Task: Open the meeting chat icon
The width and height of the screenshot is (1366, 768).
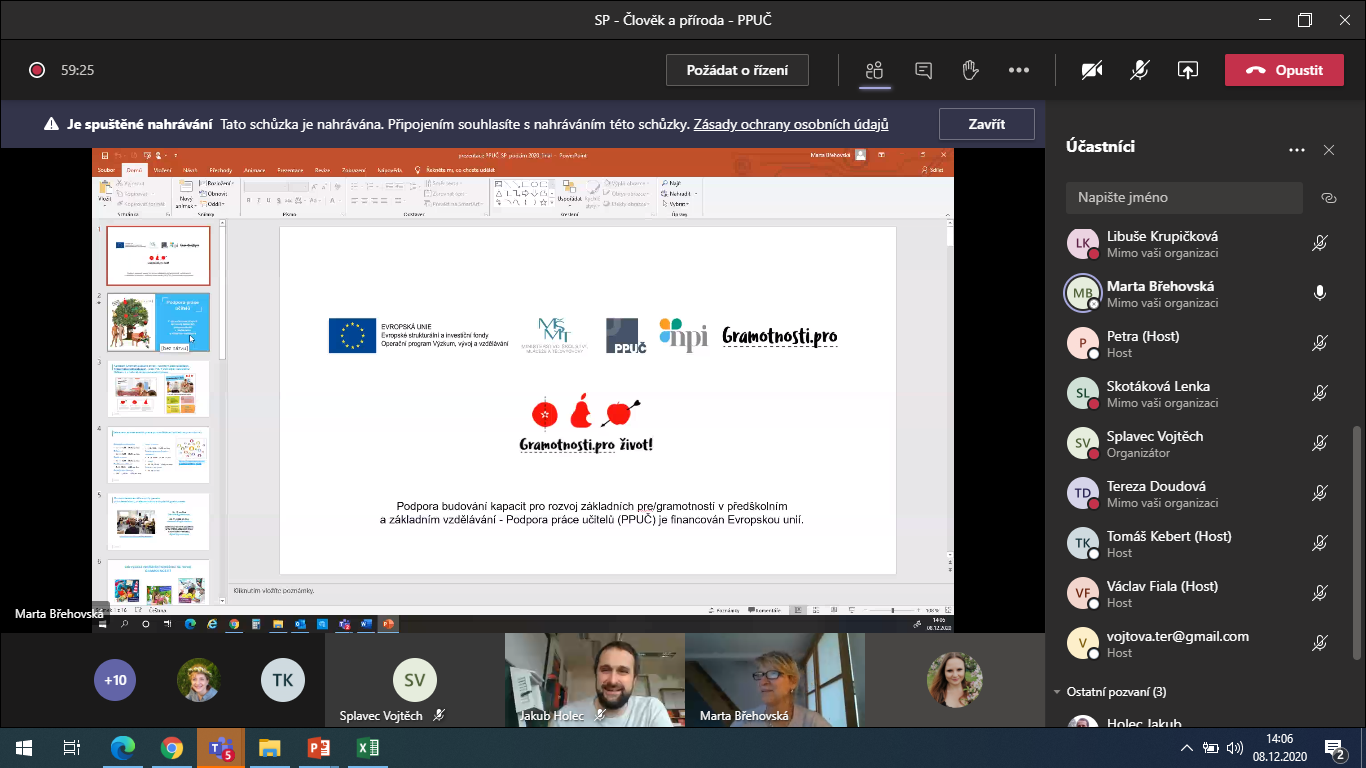Action: pos(923,70)
